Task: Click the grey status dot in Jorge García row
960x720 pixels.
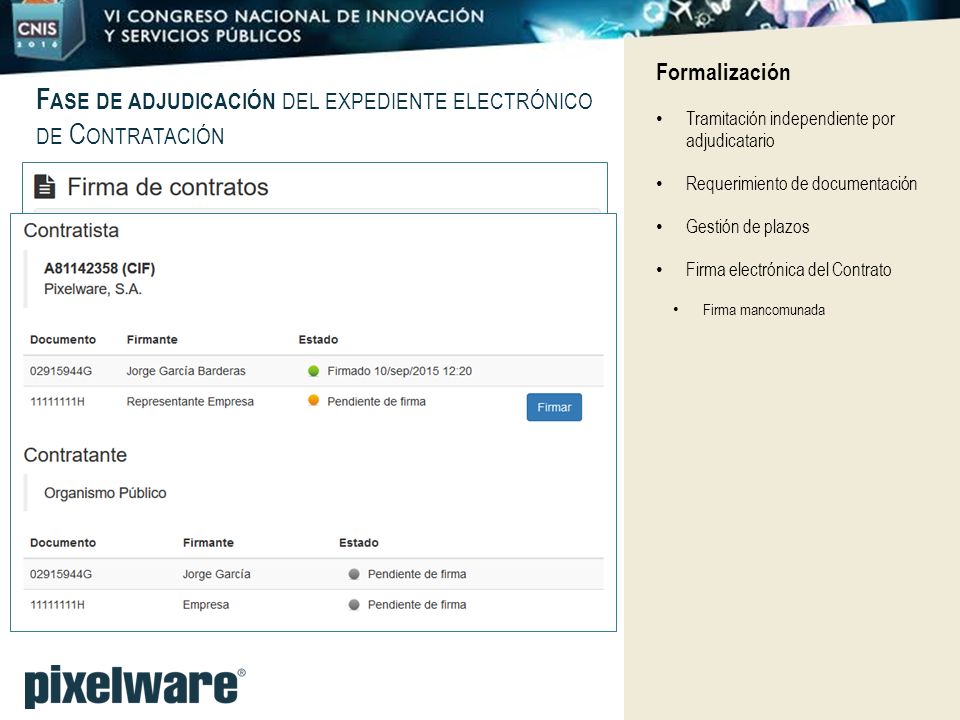Action: (354, 574)
